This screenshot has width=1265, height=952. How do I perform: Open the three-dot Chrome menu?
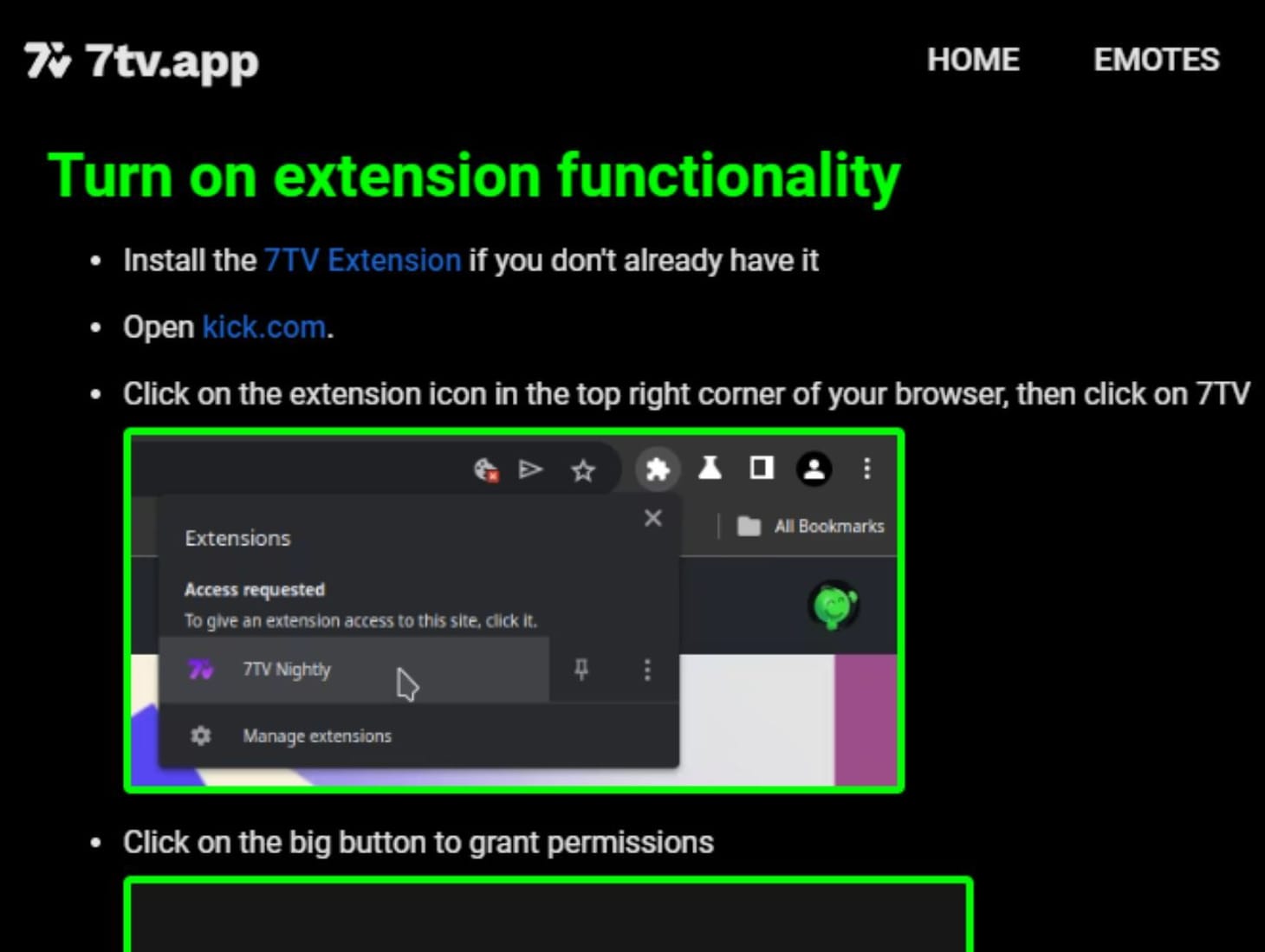pos(866,470)
